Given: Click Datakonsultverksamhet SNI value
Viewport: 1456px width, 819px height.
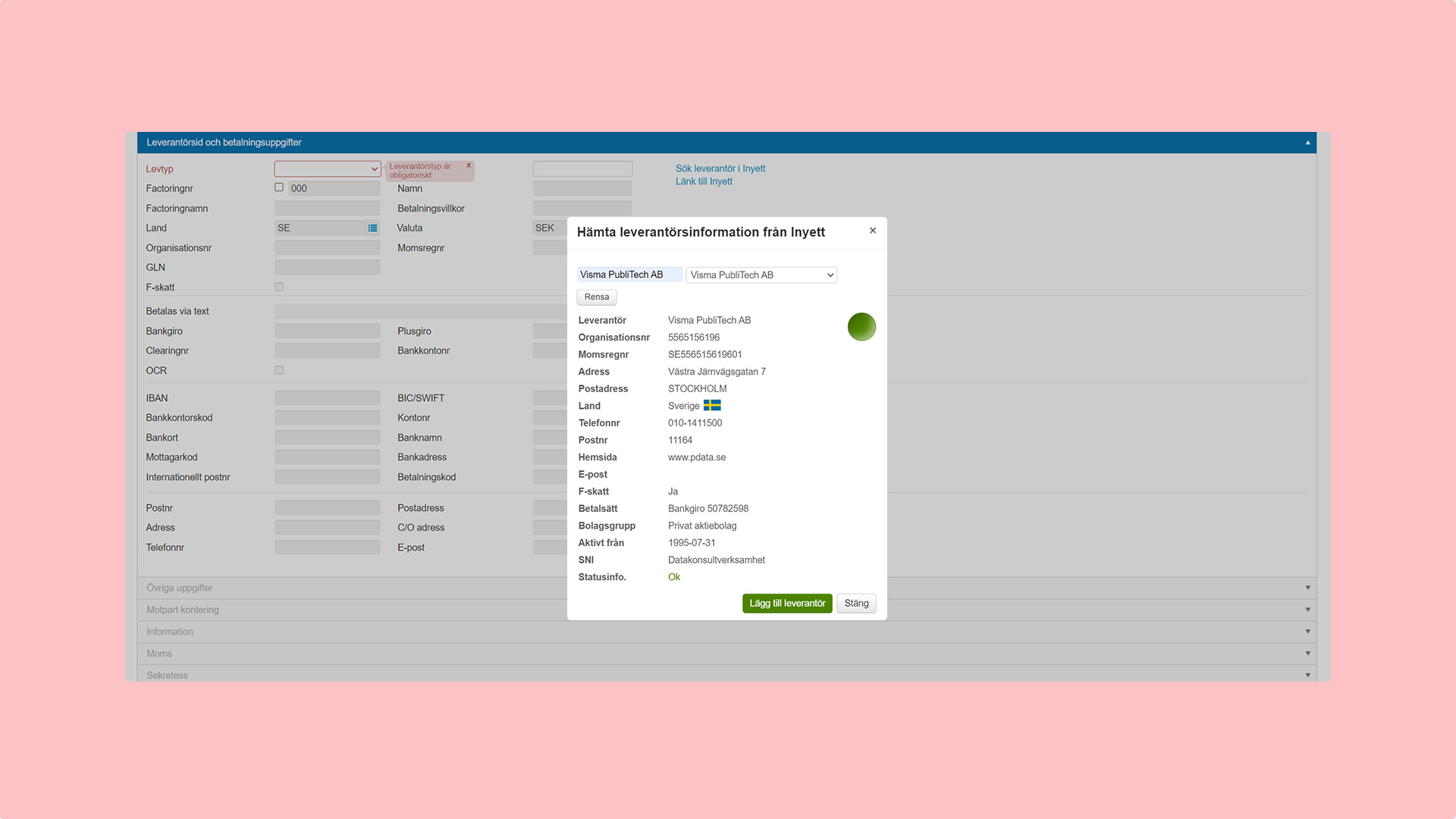Looking at the screenshot, I should coord(717,560).
